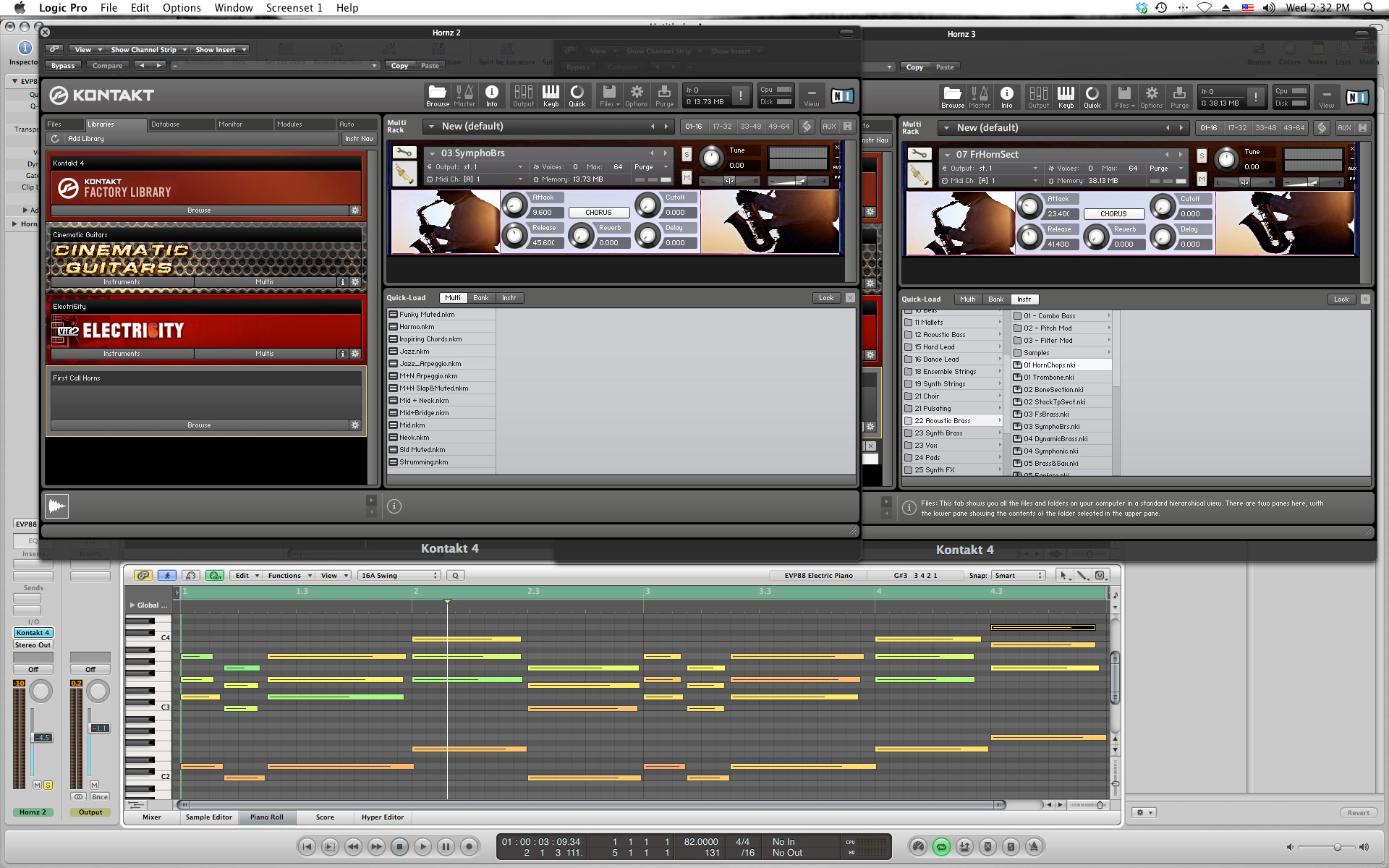Open View dropdown in Hornz 2 header
This screenshot has height=868, width=1389.
pyautogui.click(x=88, y=50)
